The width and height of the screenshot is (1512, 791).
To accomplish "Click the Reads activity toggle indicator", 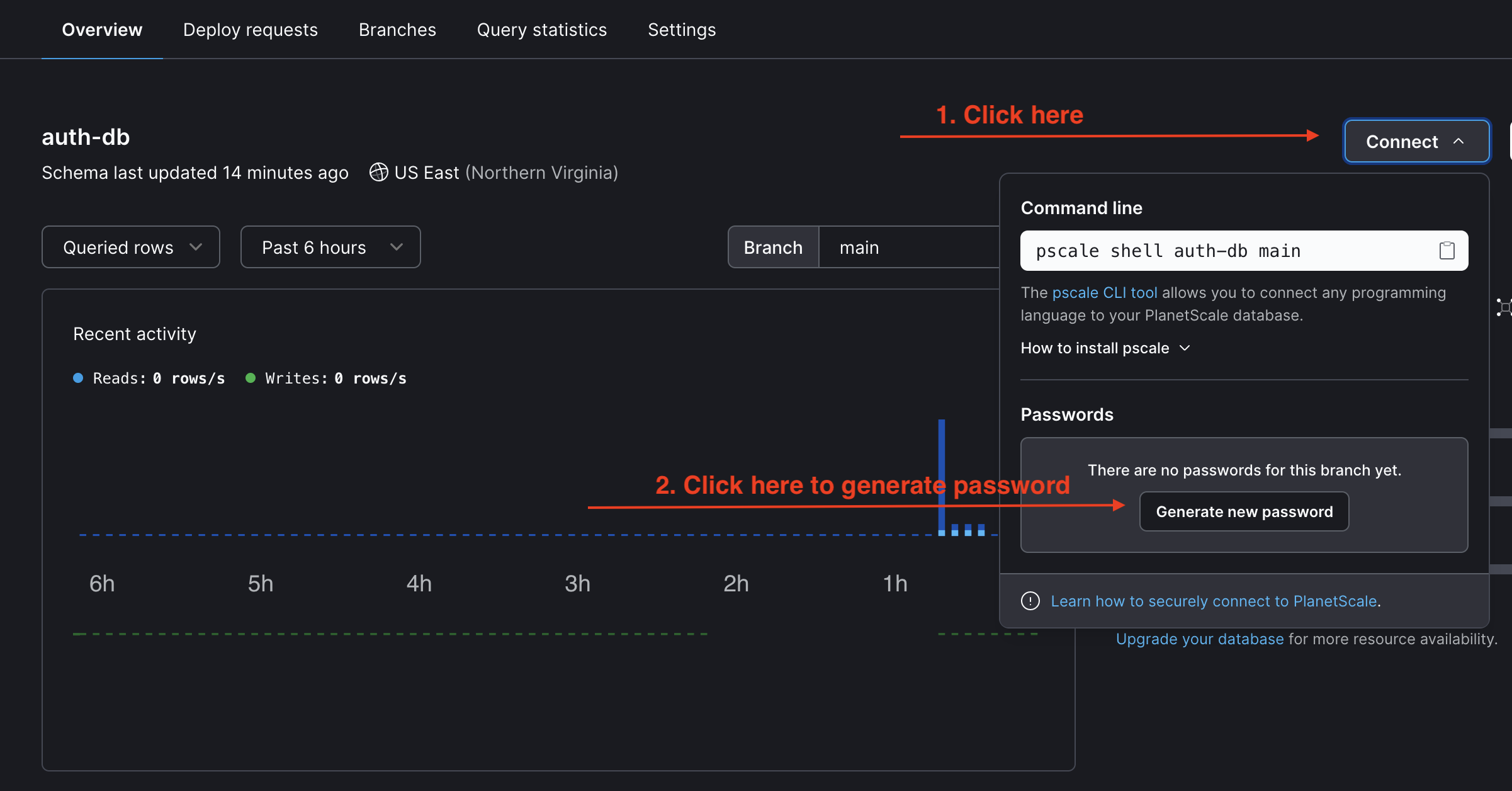I will (x=79, y=379).
